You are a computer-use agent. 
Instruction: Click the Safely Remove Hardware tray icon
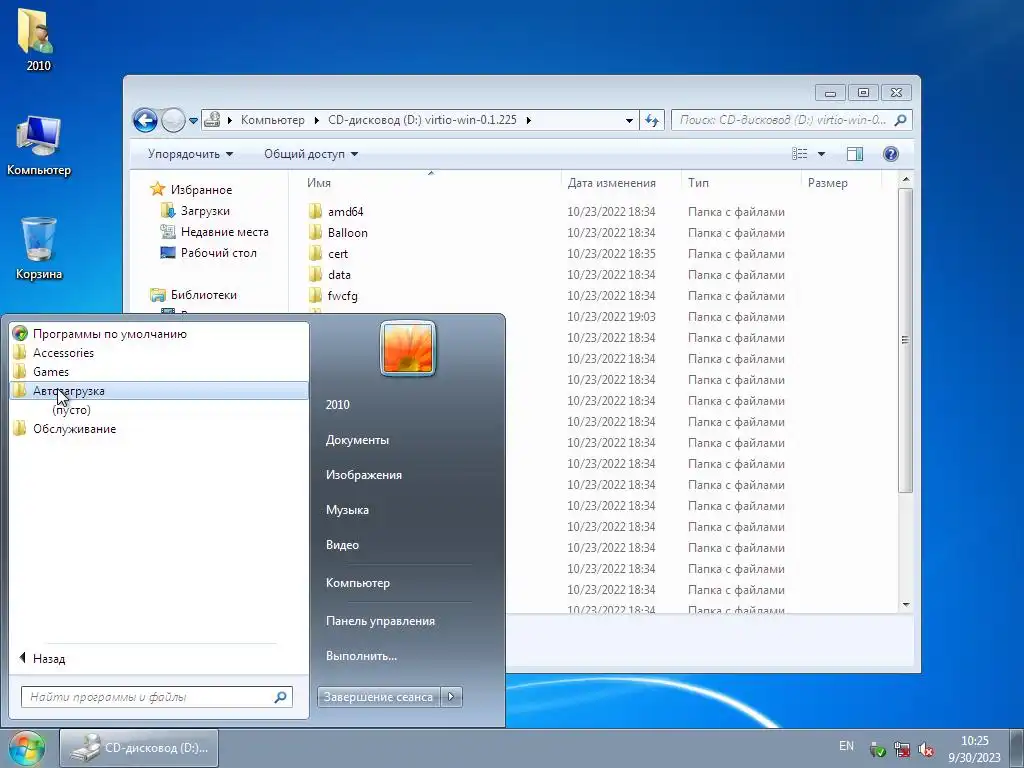(x=878, y=750)
